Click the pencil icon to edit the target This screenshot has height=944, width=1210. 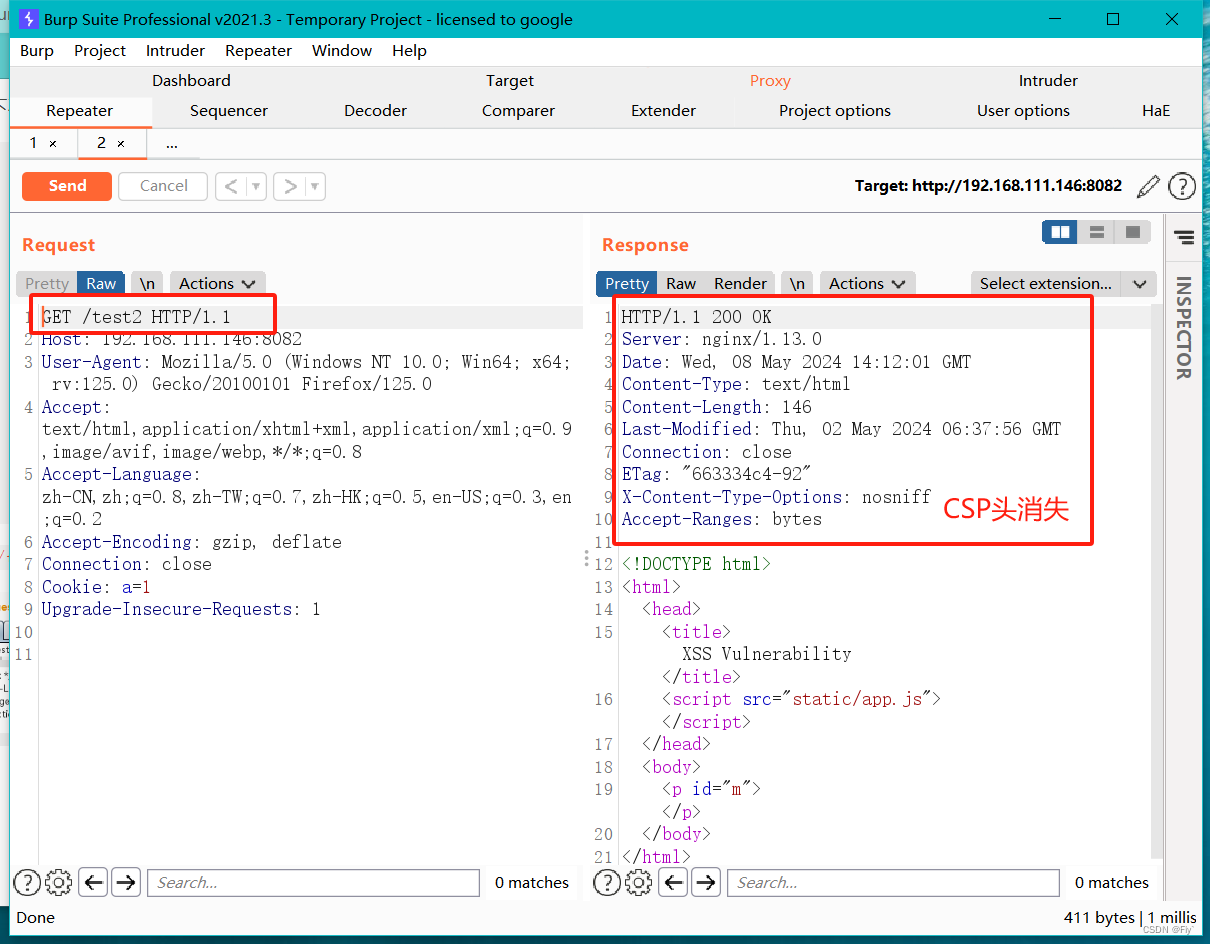1148,186
